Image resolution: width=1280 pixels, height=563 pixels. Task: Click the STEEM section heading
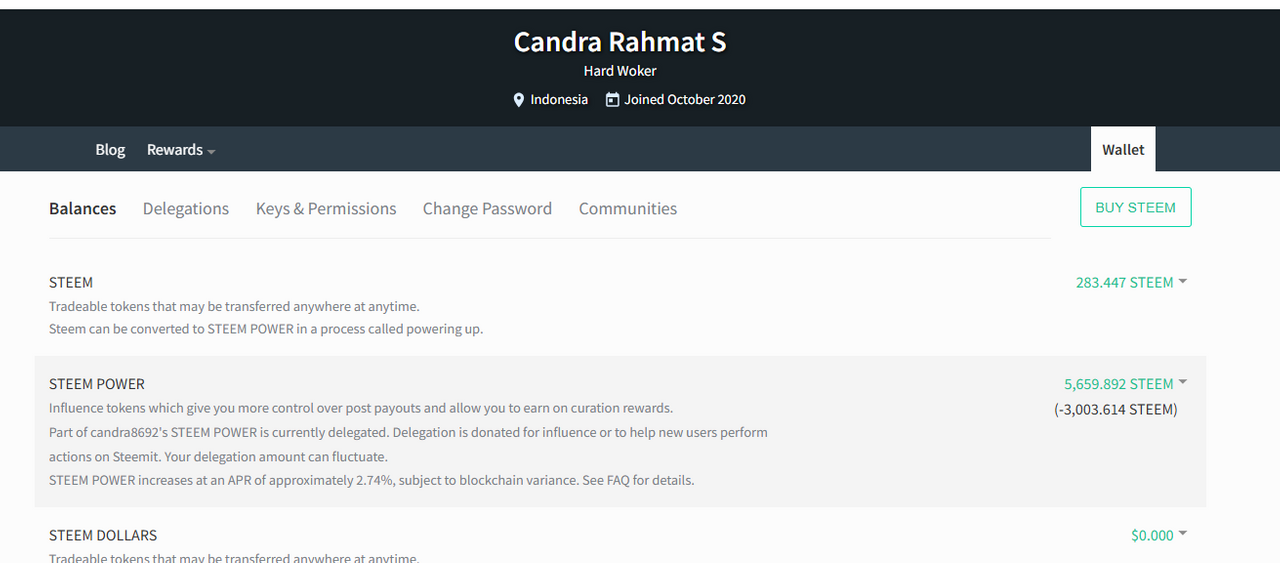point(71,283)
